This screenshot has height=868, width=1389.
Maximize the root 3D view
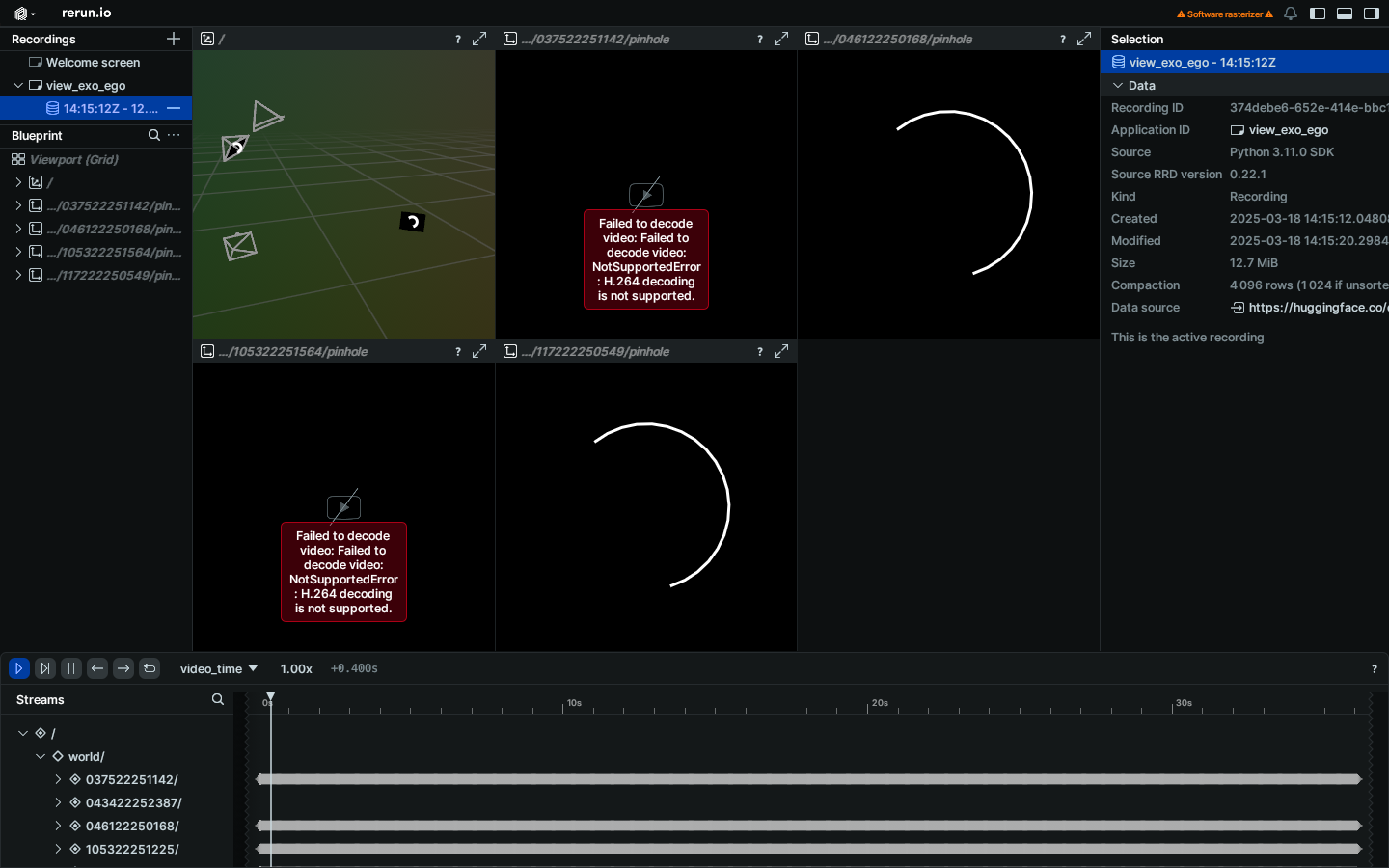pyautogui.click(x=479, y=39)
